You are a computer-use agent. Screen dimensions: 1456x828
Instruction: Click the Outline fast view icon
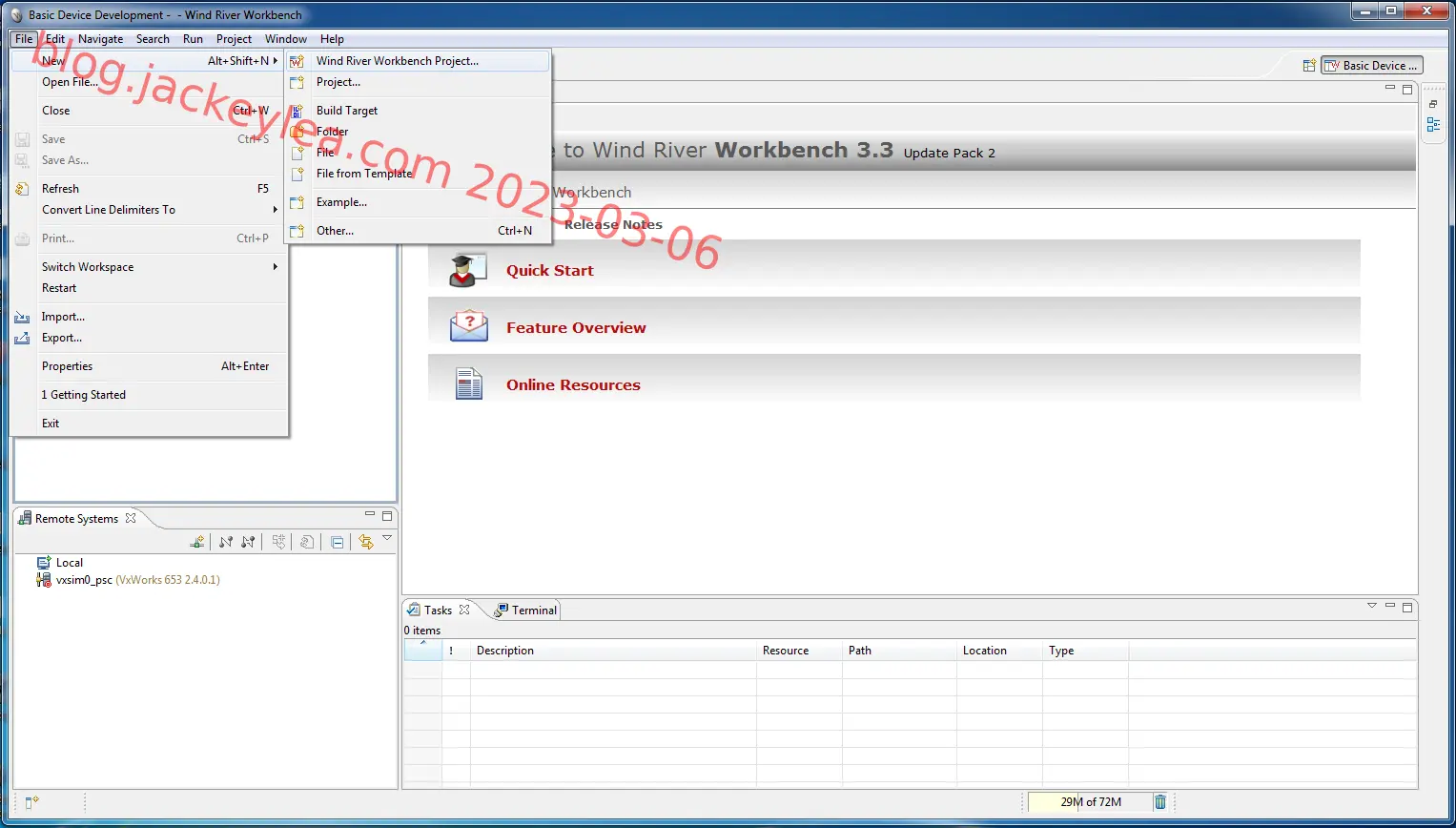click(1433, 125)
